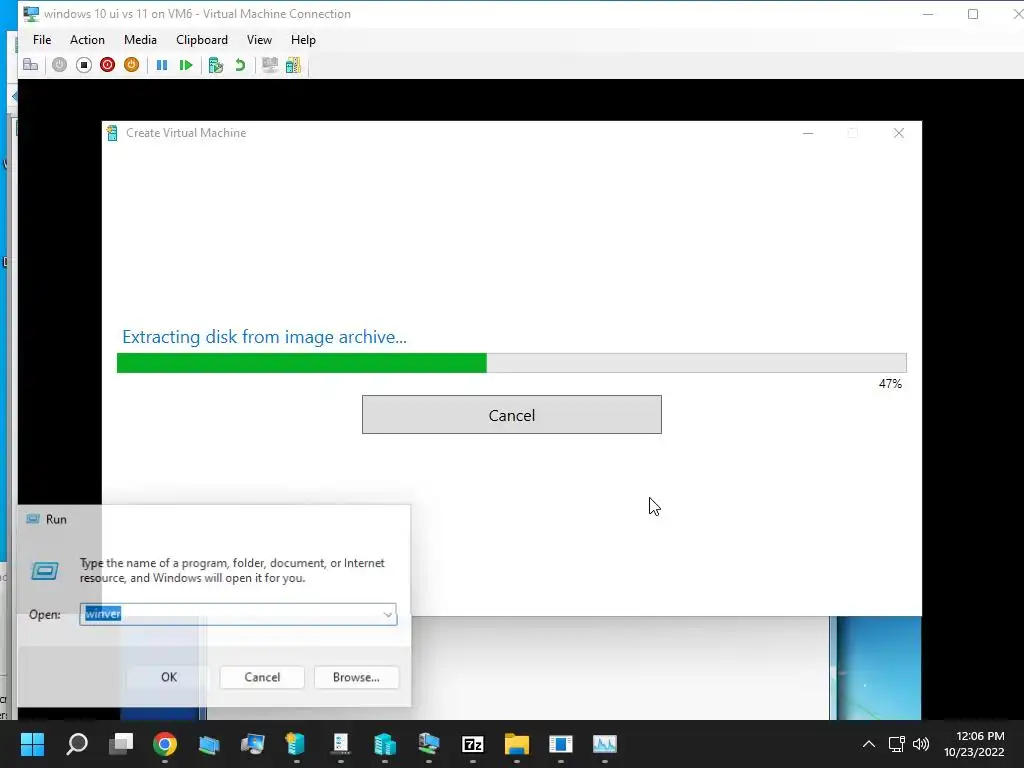Viewport: 1024px width, 768px height.
Task: Turn off the VM with the stop icon
Action: [84, 65]
